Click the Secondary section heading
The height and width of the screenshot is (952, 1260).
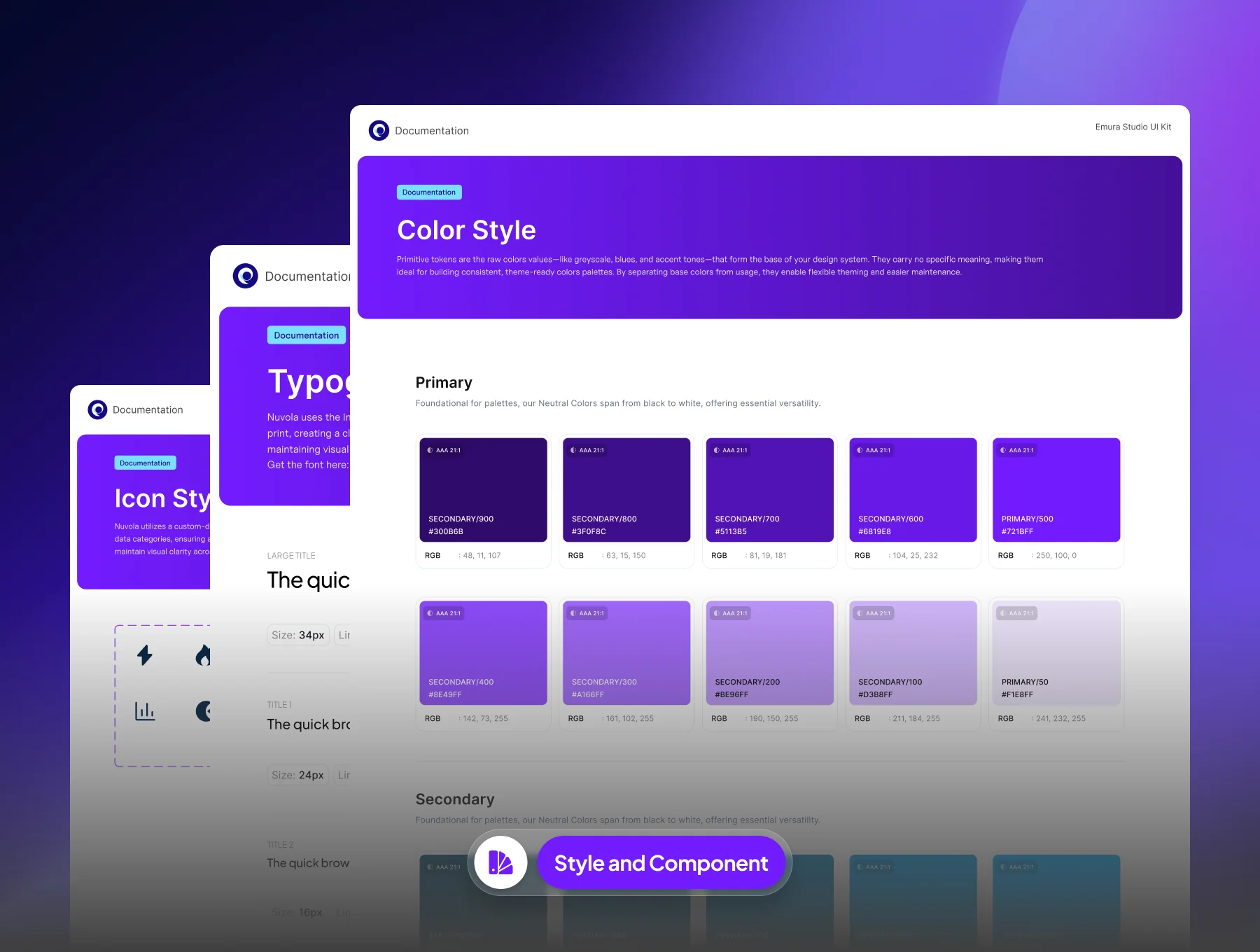coord(455,799)
